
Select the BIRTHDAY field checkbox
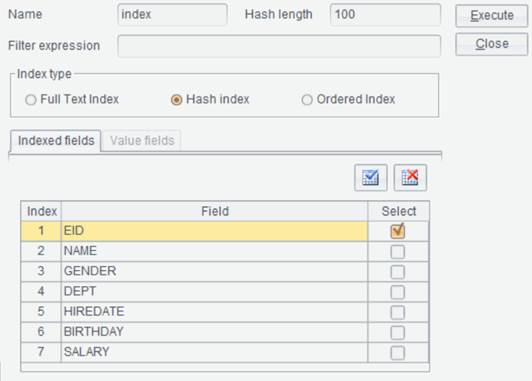pyautogui.click(x=398, y=332)
